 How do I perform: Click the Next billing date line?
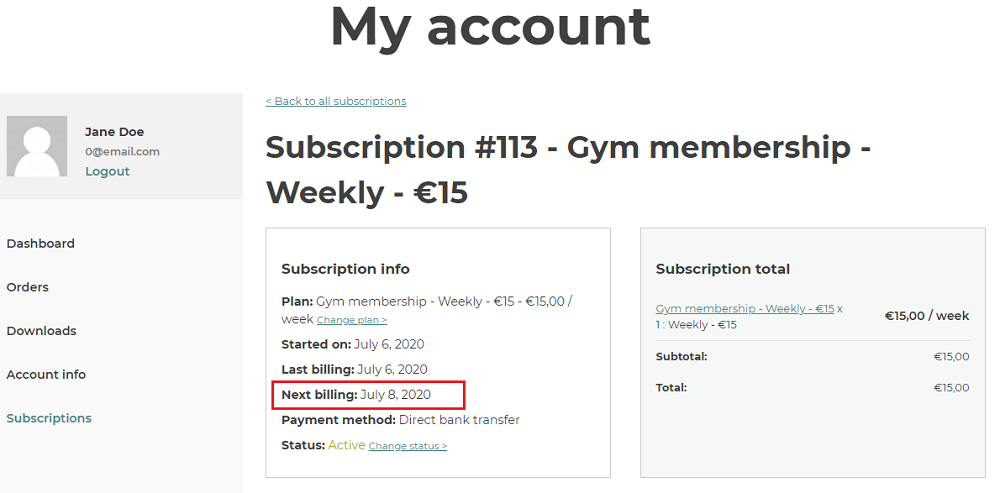tap(356, 395)
